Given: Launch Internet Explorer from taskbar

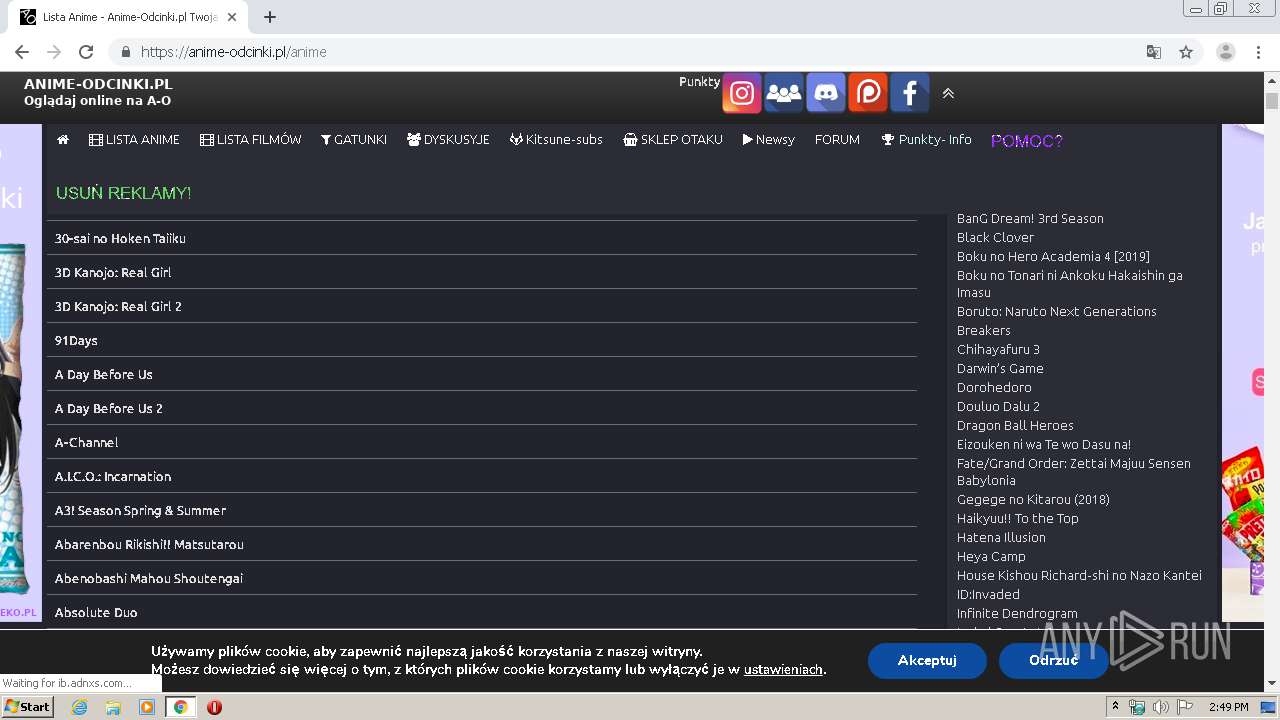Looking at the screenshot, I should [79, 707].
